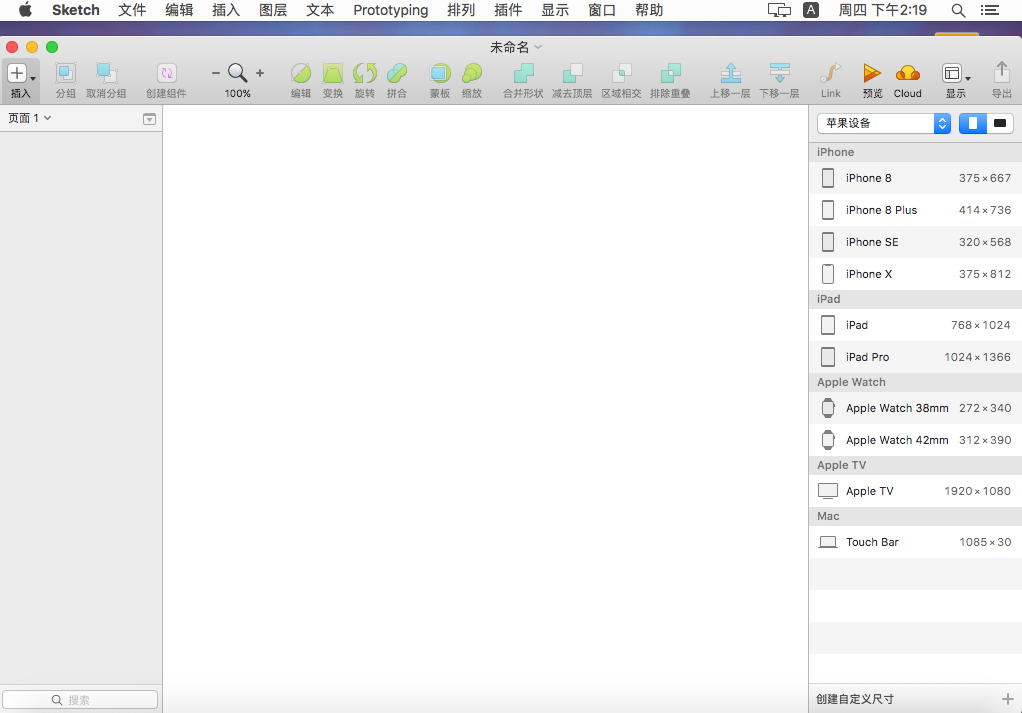
Task: Select the iPad 768×1024 preset
Action: [x=915, y=325]
